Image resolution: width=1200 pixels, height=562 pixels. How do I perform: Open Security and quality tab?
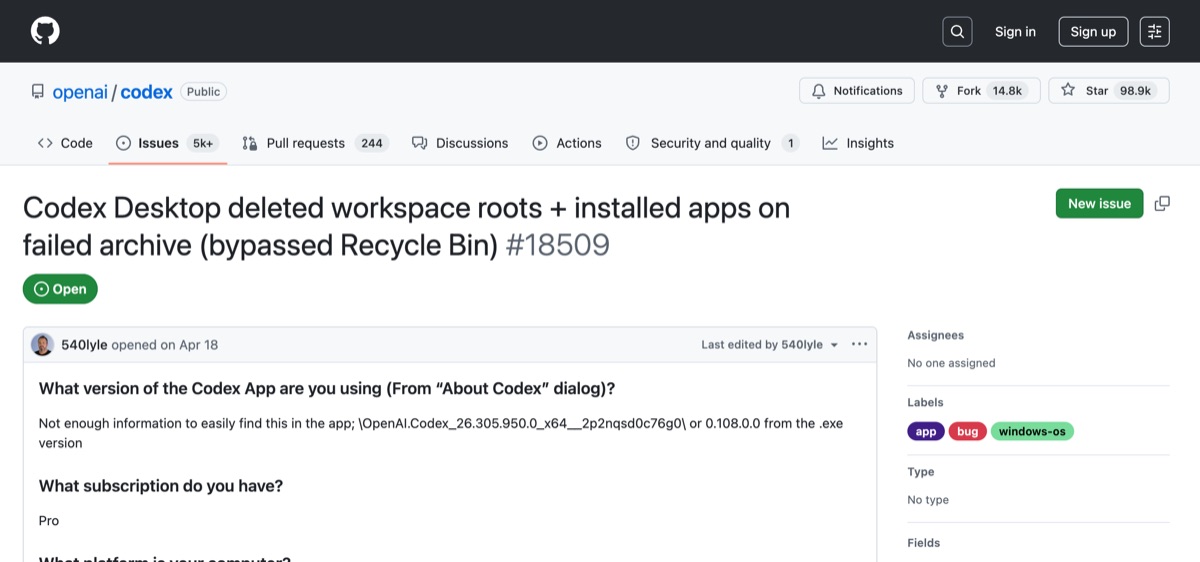712,143
